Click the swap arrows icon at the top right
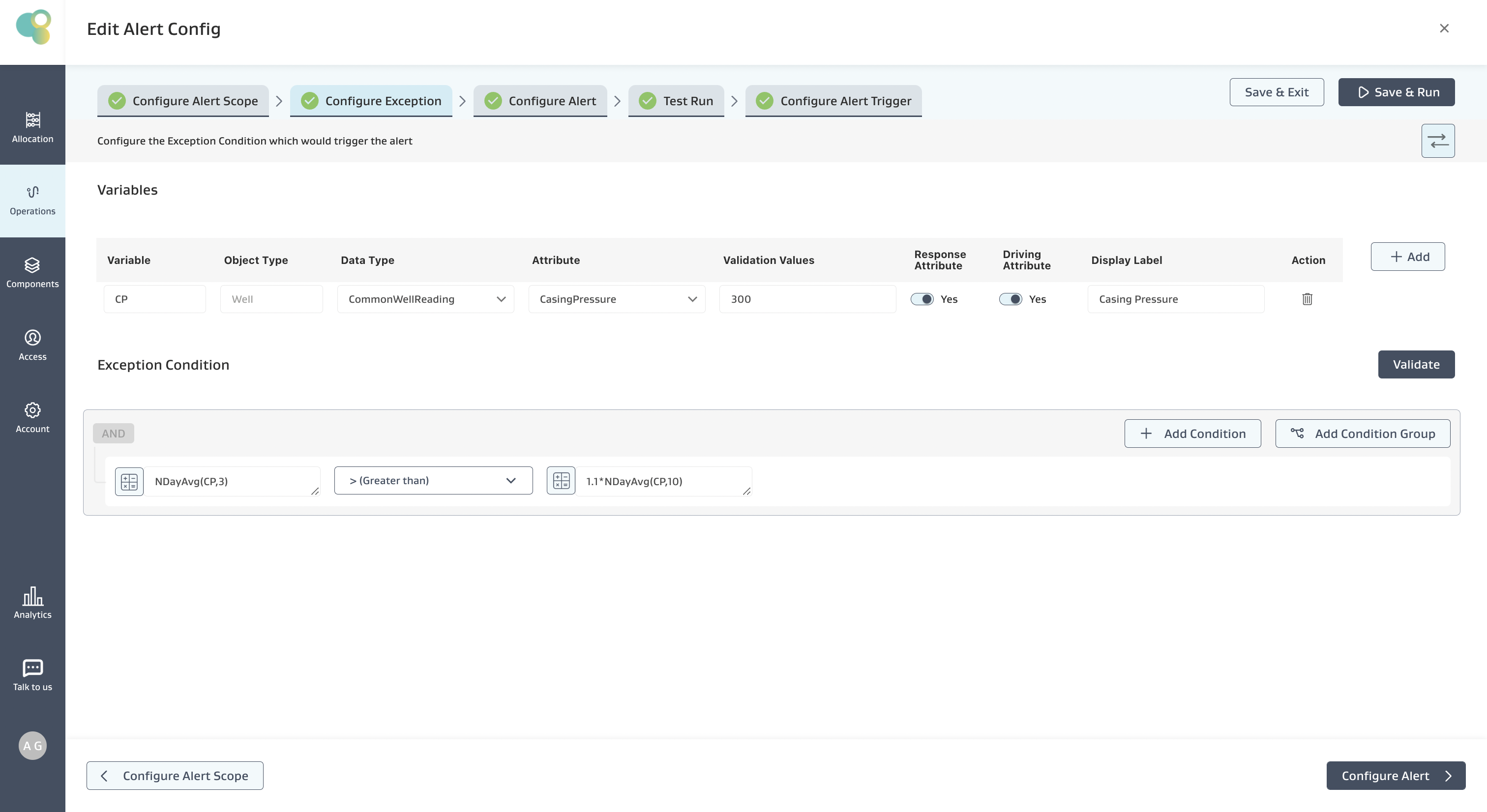 pos(1437,141)
